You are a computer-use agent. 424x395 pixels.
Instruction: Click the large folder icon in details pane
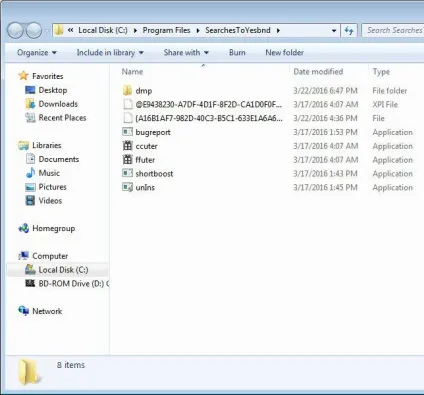click(x=29, y=372)
